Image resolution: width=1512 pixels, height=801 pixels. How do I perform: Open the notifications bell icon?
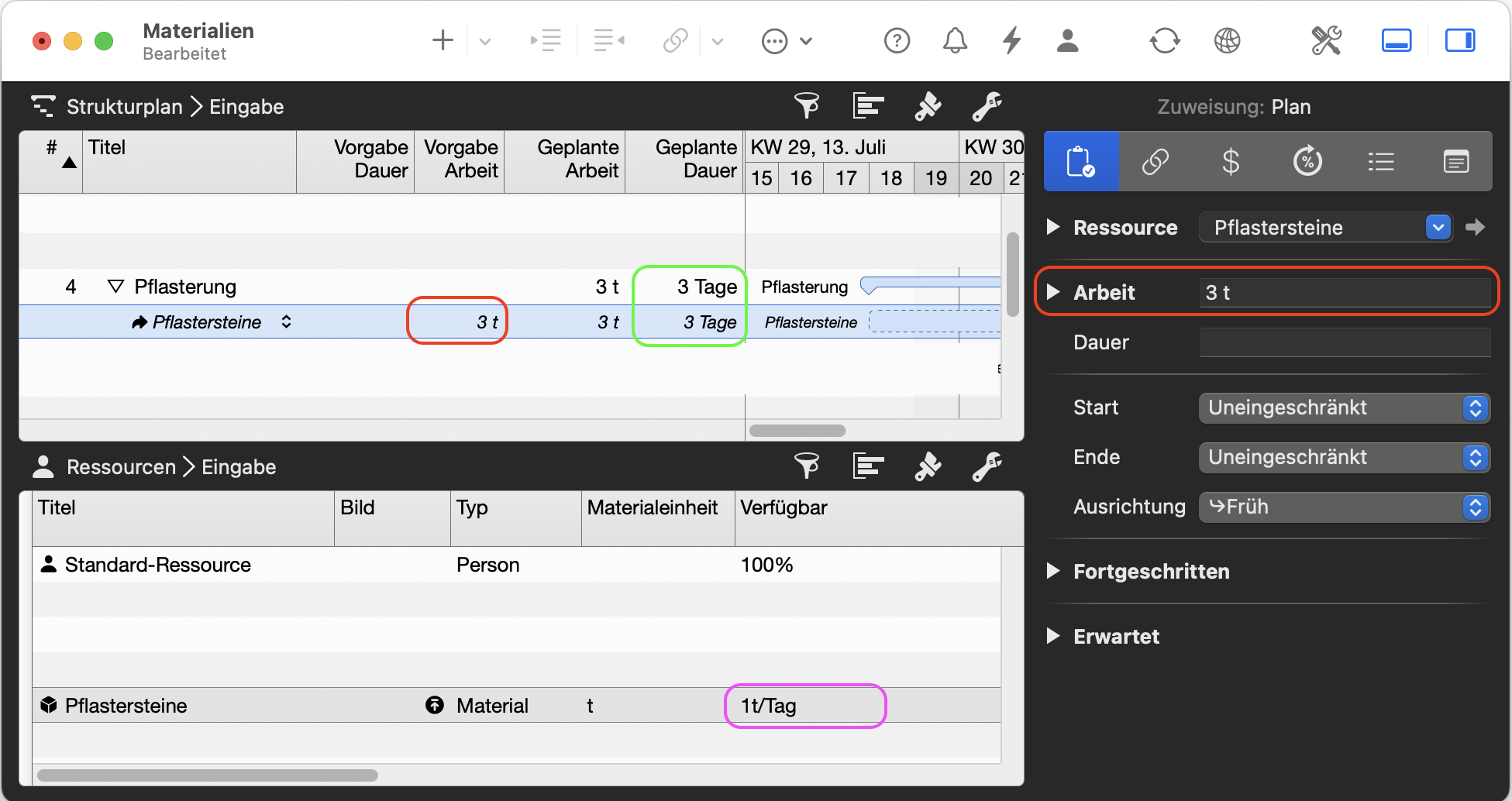point(955,40)
